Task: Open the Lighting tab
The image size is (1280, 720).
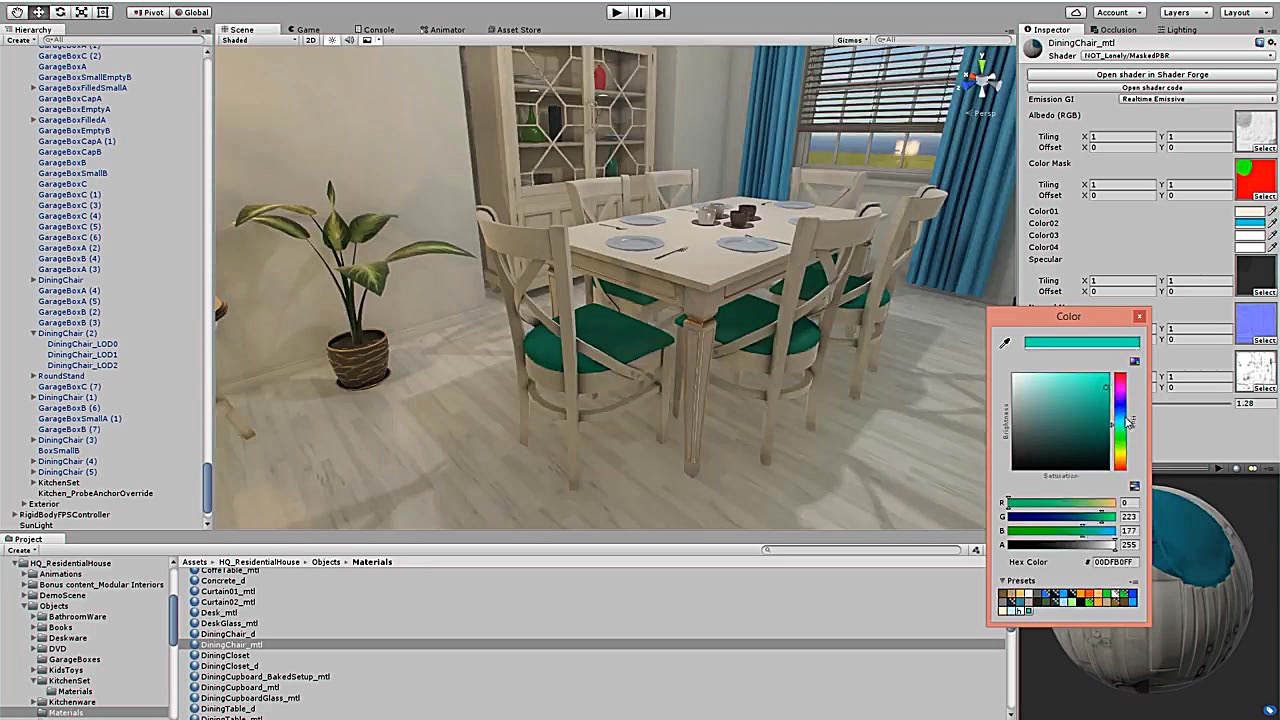Action: [1176, 29]
